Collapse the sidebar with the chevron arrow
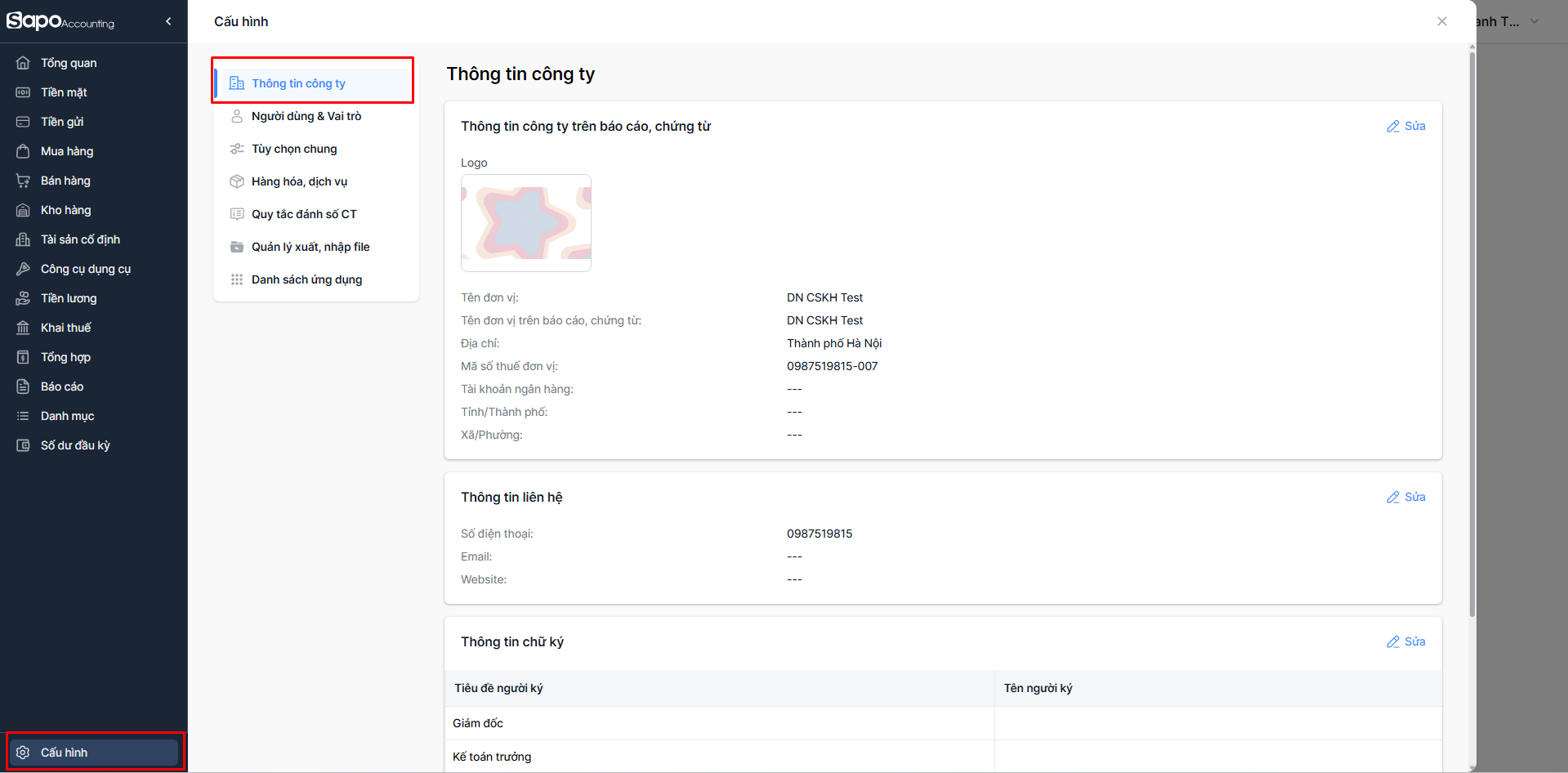This screenshot has width=1568, height=773. [168, 21]
